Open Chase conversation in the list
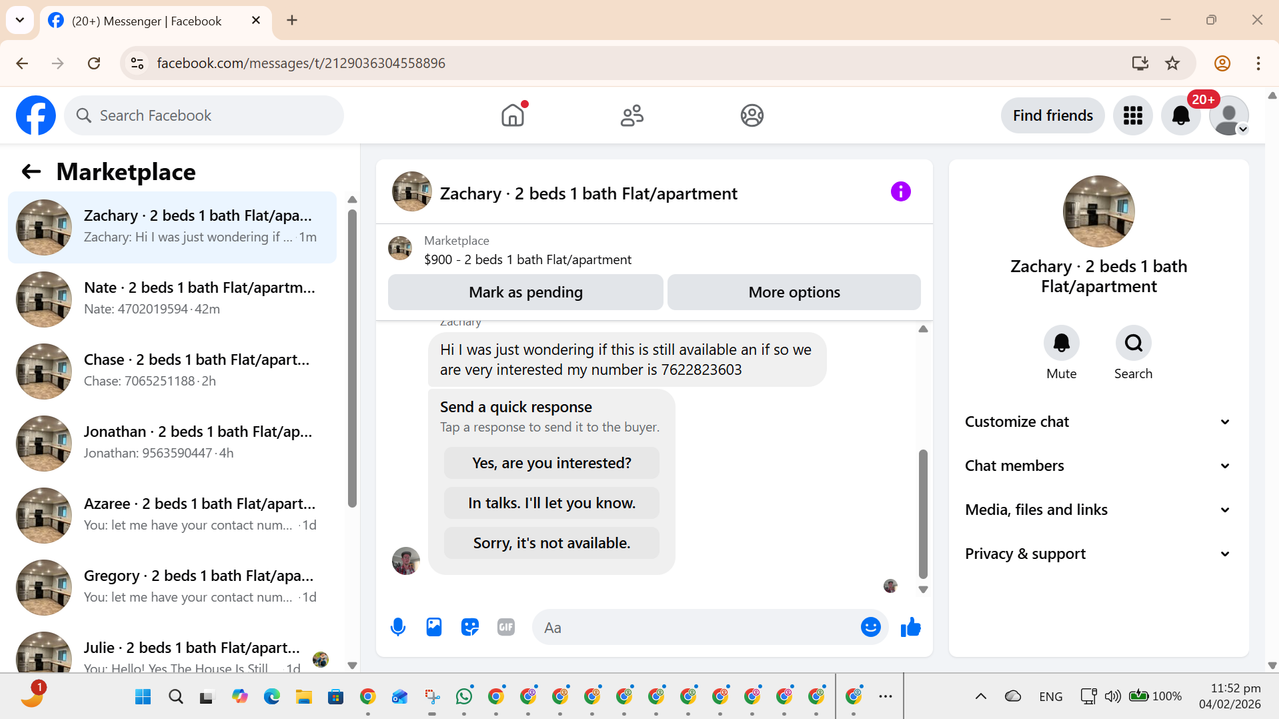Screen dimensions: 1279x719 coord(172,371)
